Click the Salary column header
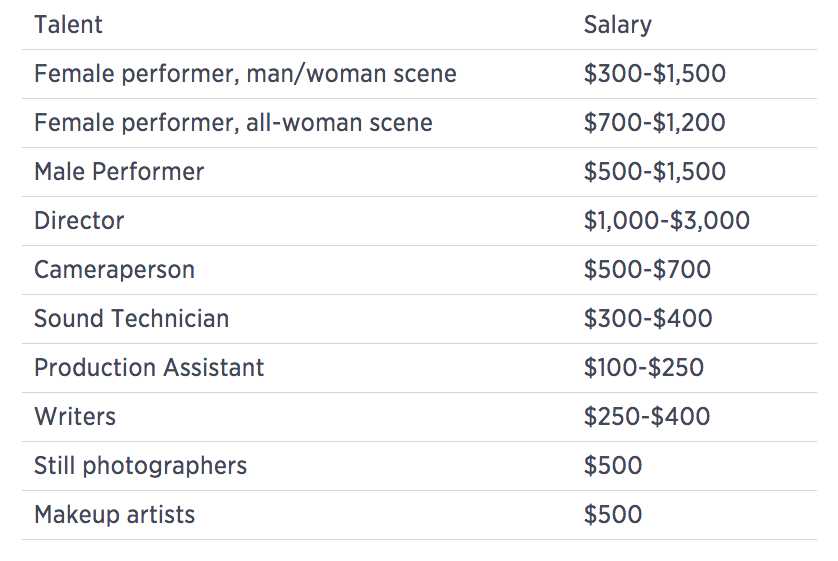This screenshot has width=838, height=561. tap(617, 25)
